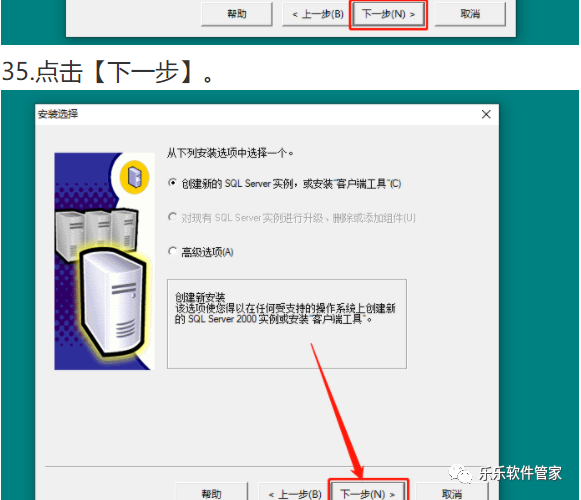Click 帮助 in the upper dialog
This screenshot has height=500, width=581.
[237, 14]
